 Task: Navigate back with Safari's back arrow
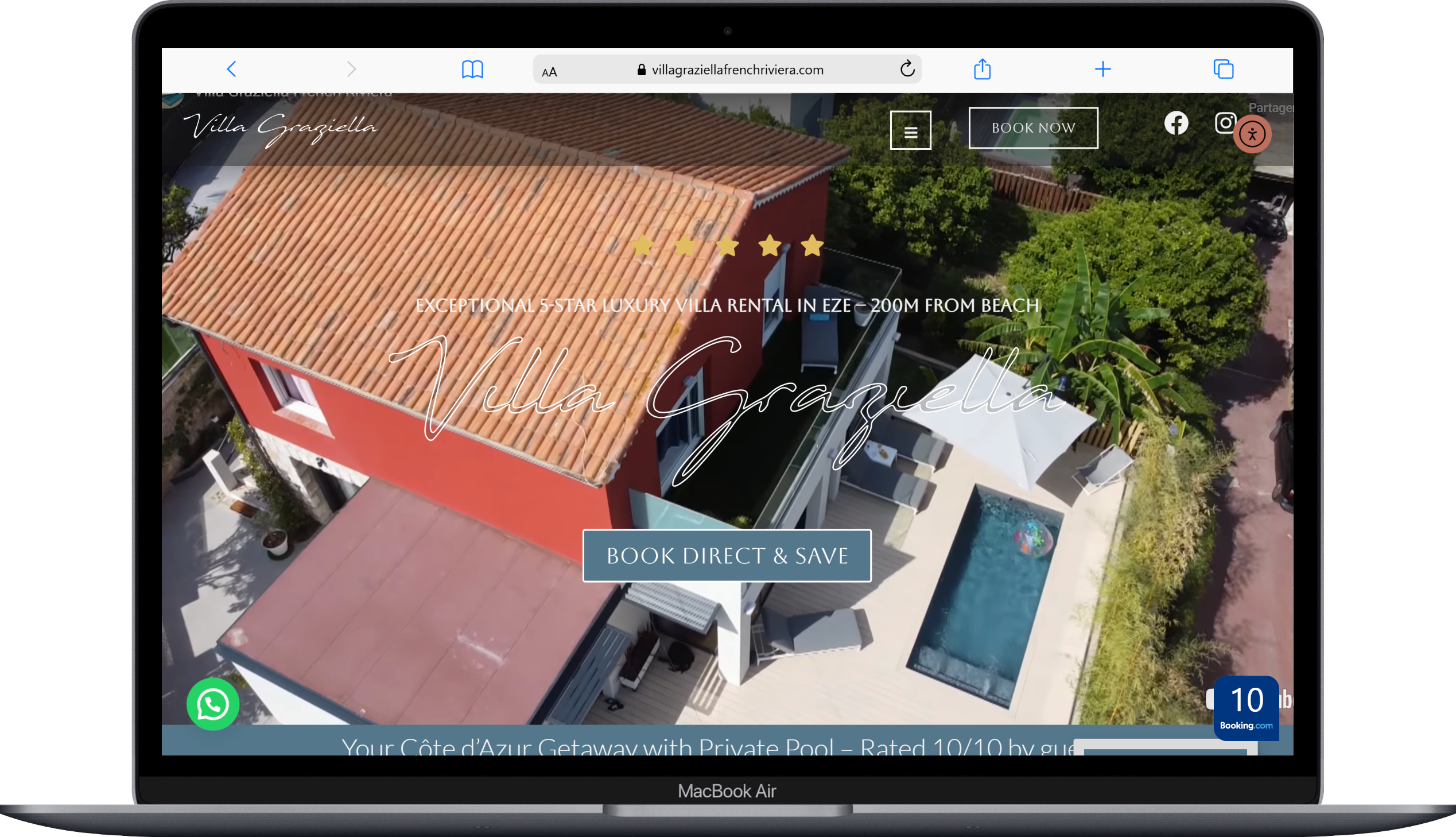coord(231,69)
